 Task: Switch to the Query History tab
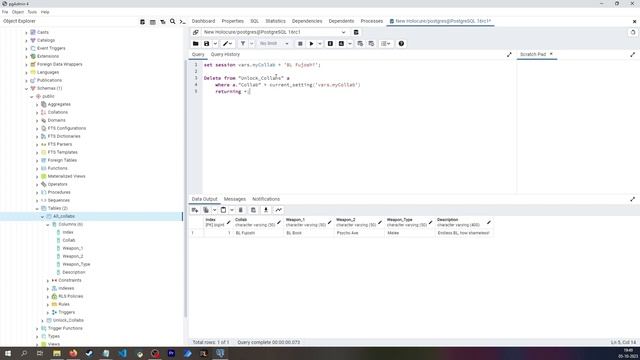pyautogui.click(x=225, y=54)
